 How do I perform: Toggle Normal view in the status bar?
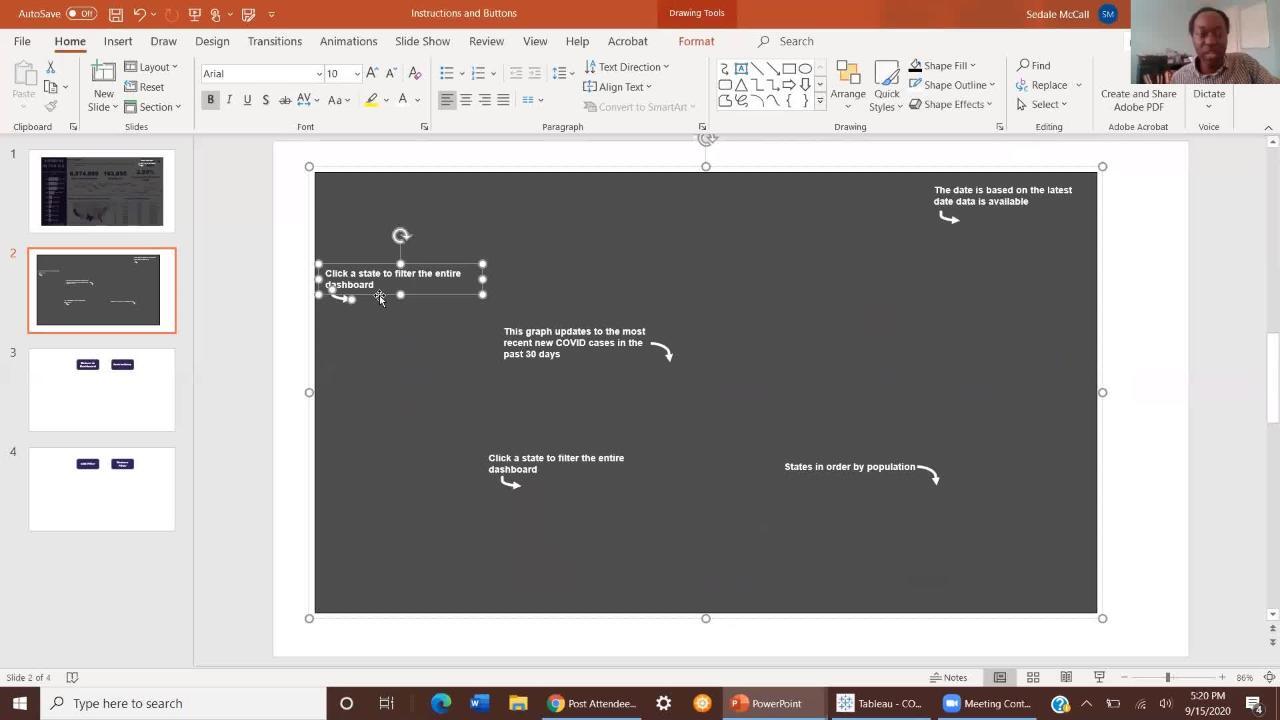[x=1000, y=677]
